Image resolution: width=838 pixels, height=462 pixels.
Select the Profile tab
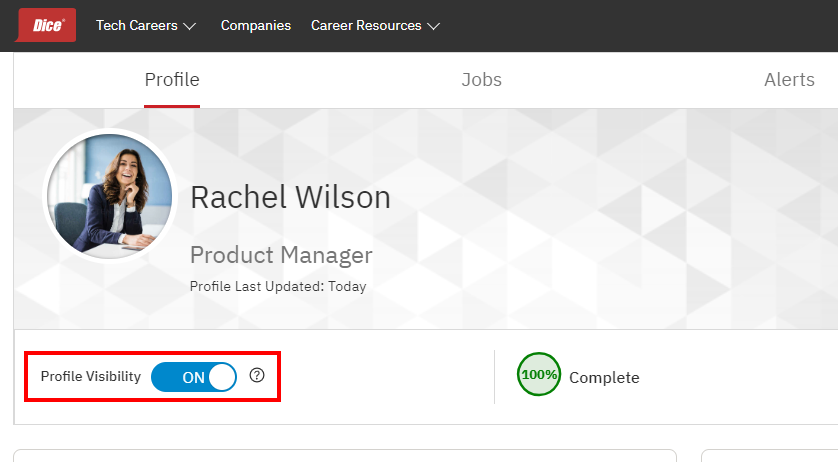(172, 80)
